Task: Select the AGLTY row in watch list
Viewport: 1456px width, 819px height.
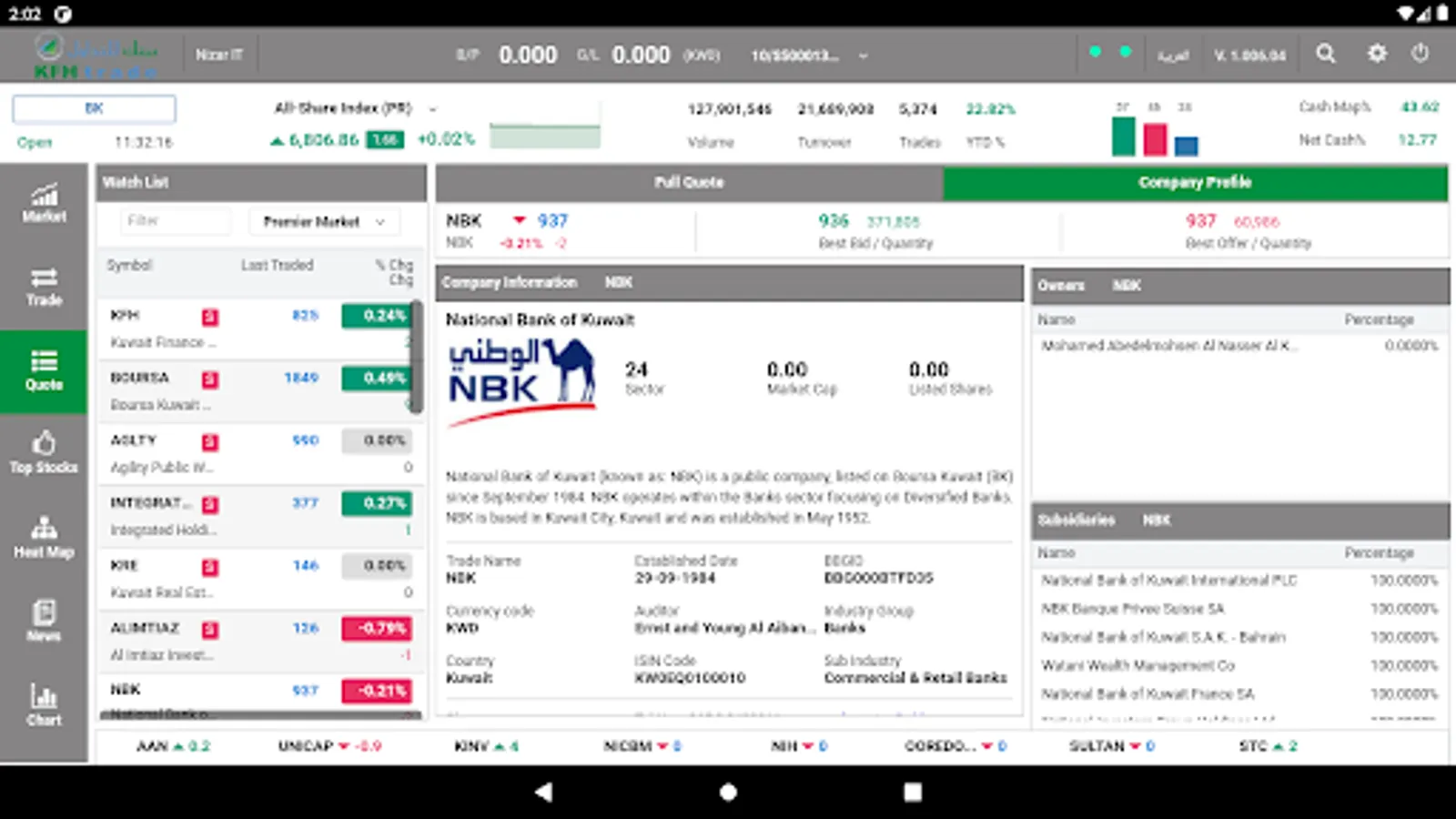Action: point(259,454)
